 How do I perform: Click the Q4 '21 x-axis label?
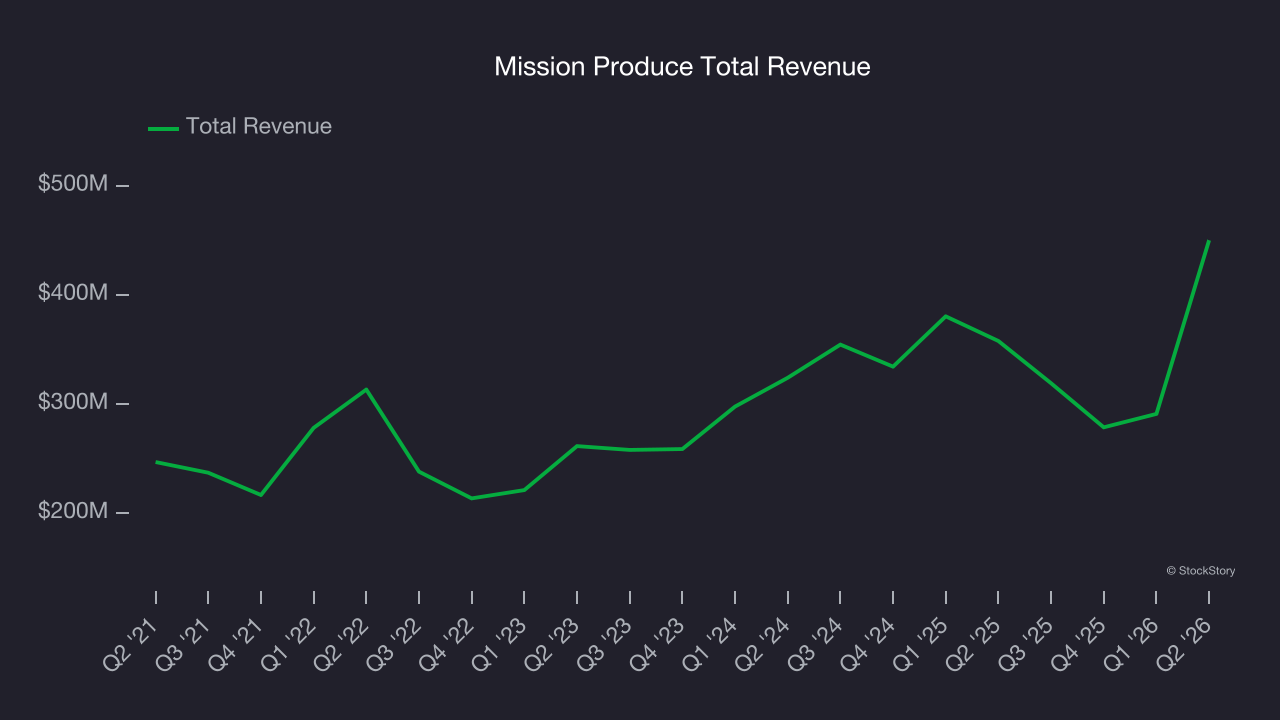coord(237,644)
